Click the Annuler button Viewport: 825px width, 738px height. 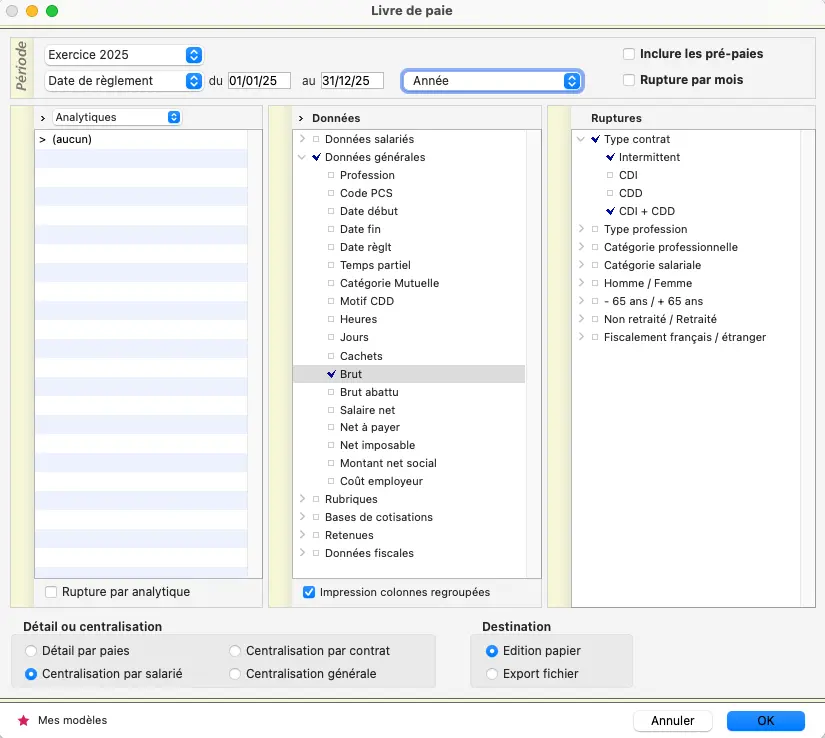point(672,721)
